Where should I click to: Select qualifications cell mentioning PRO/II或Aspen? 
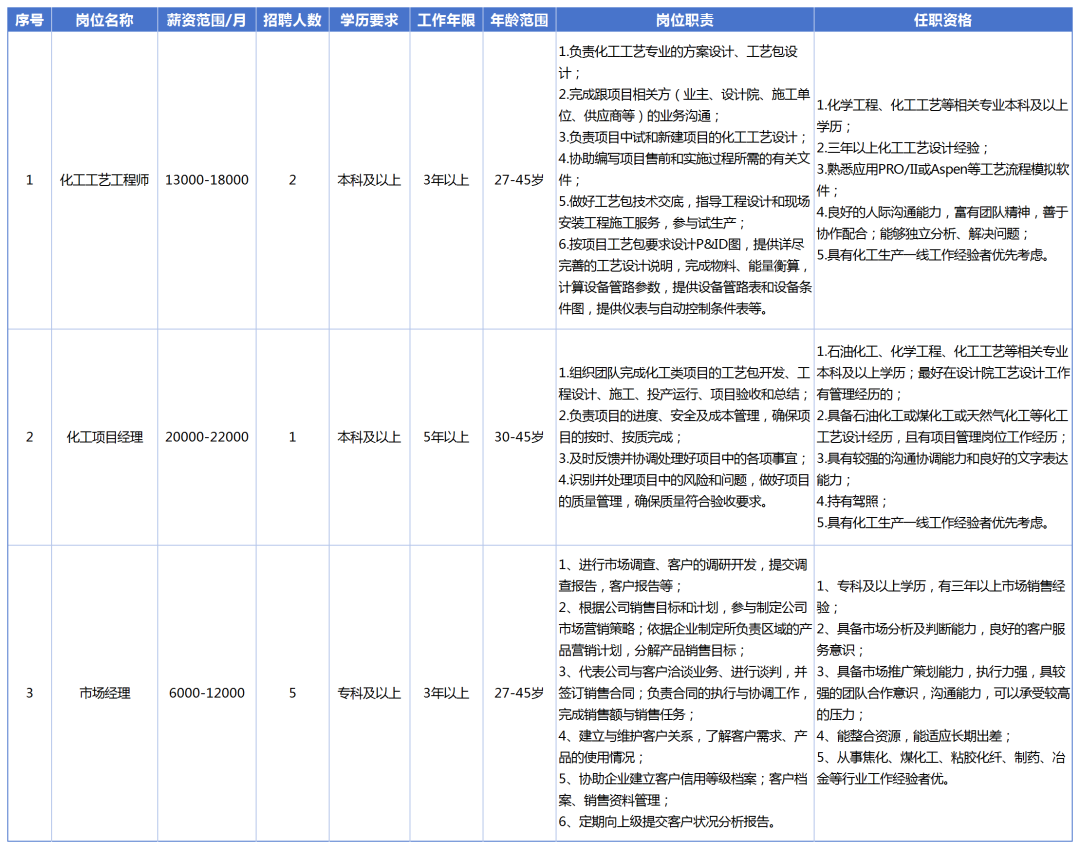(x=943, y=180)
